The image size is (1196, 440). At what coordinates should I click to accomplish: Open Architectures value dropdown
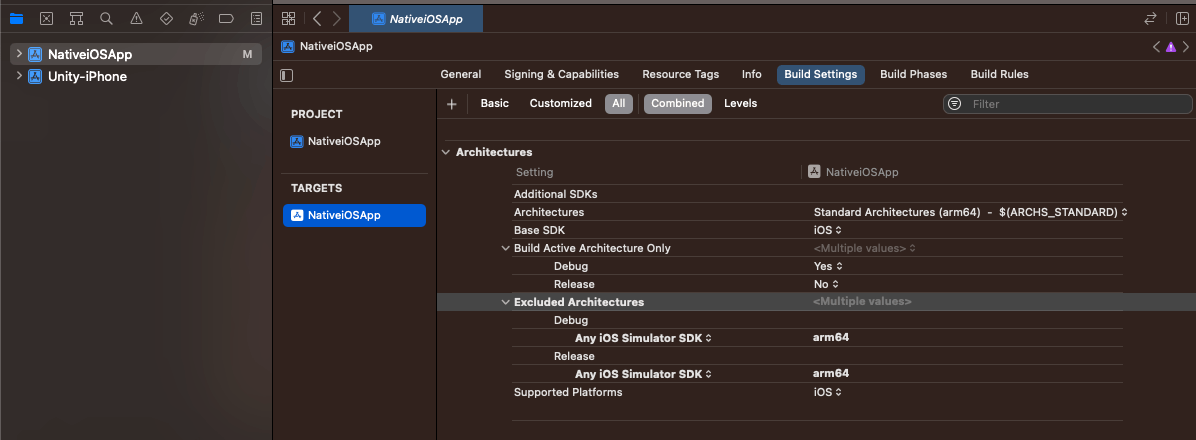click(x=970, y=212)
